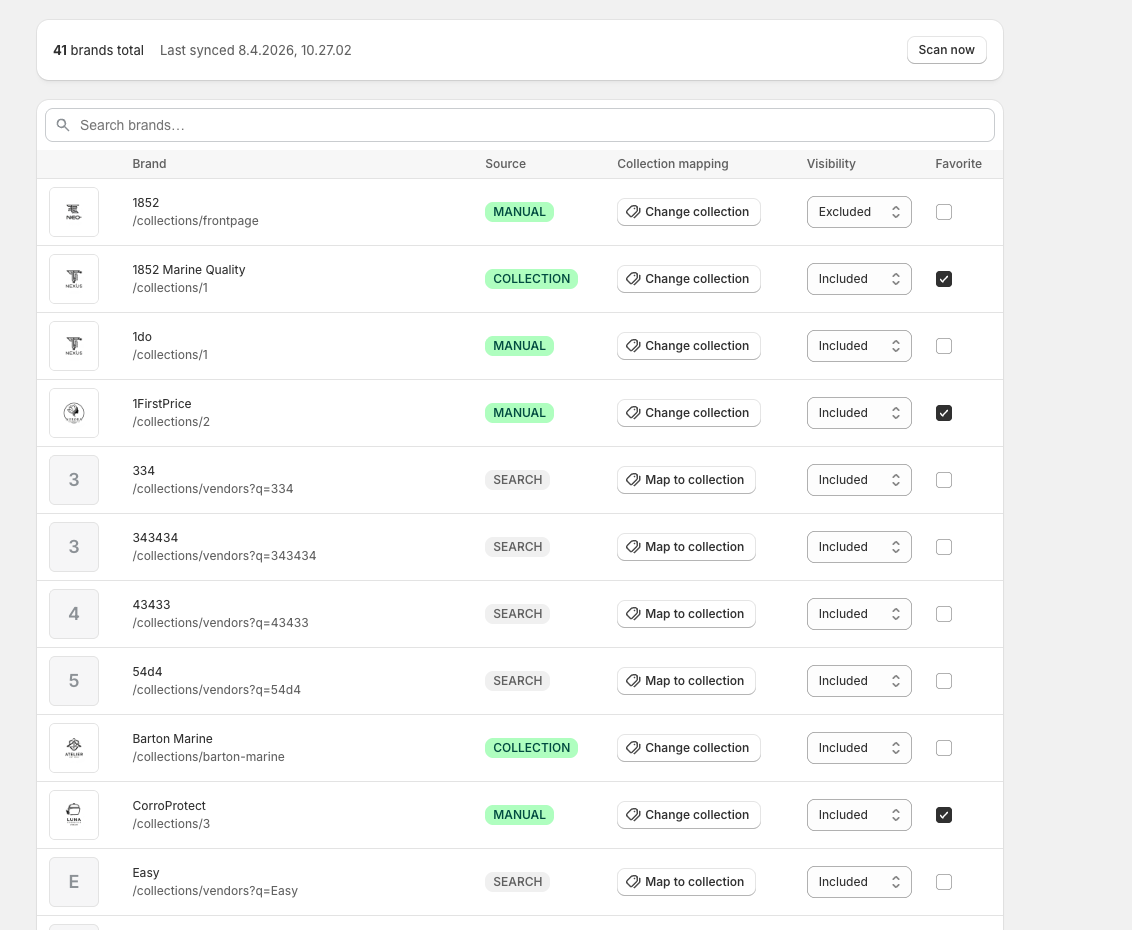Change collection for 1852 Marine Quality

tap(689, 279)
